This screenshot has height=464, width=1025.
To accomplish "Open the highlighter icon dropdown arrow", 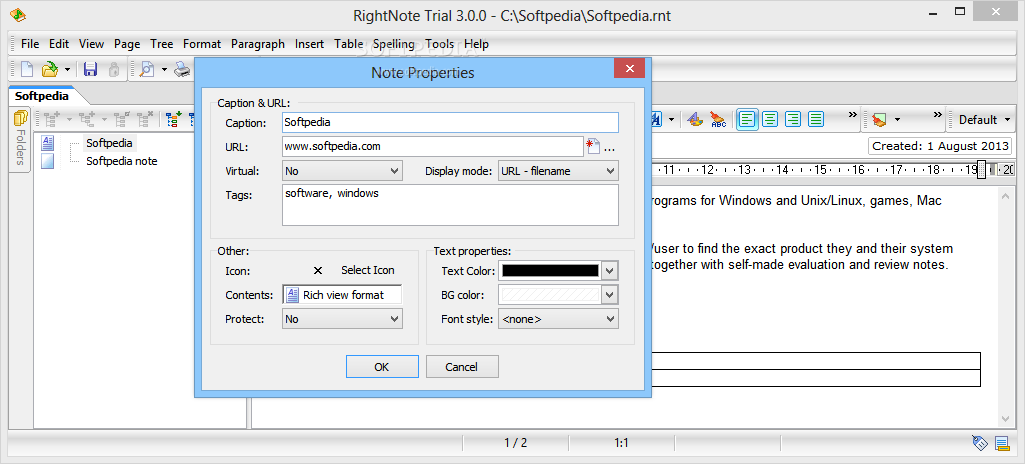I will (898, 120).
